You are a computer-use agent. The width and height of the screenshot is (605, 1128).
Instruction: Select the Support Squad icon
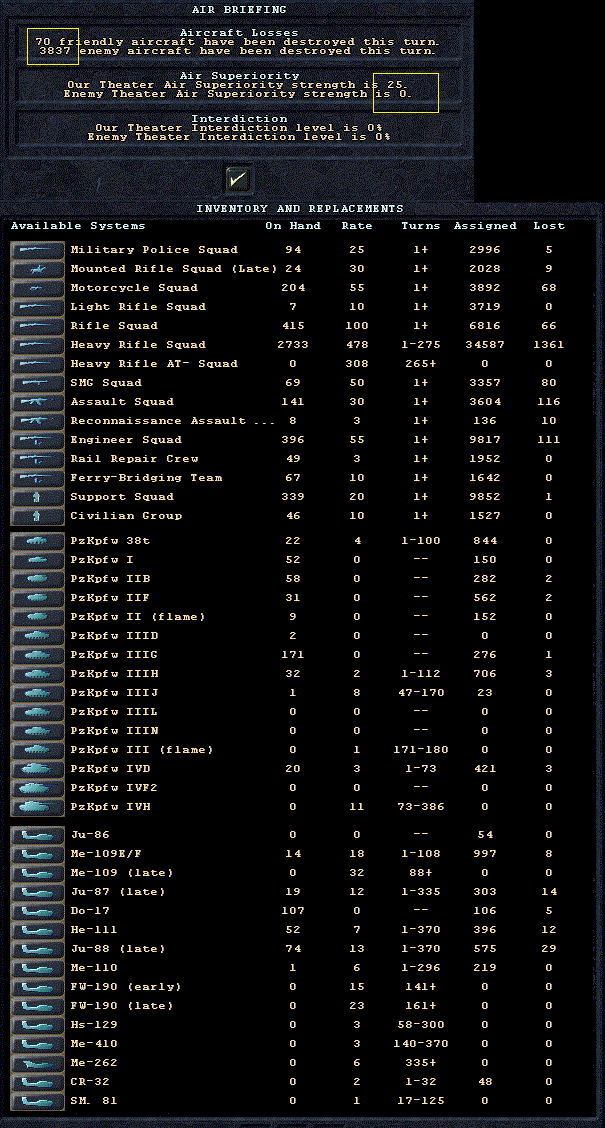38,496
